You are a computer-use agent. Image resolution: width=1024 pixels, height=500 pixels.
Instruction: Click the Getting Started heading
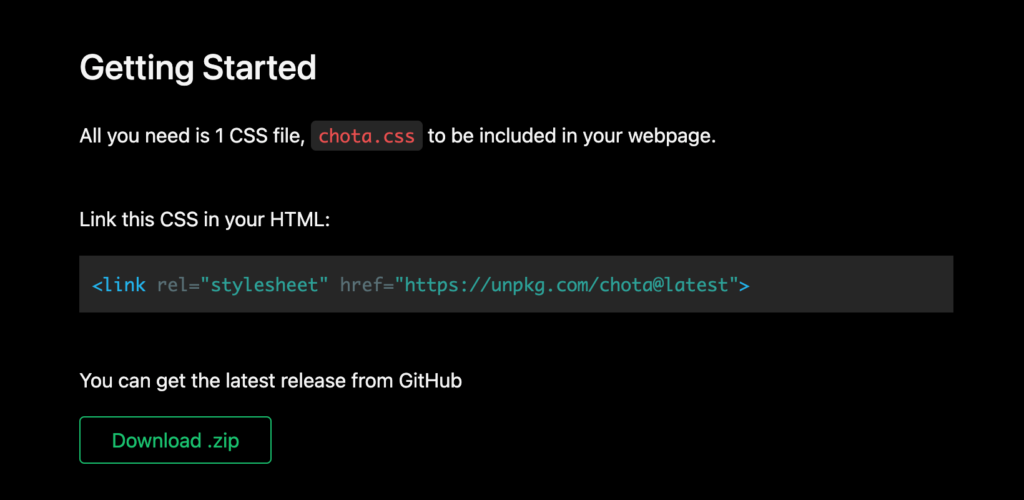(x=198, y=68)
